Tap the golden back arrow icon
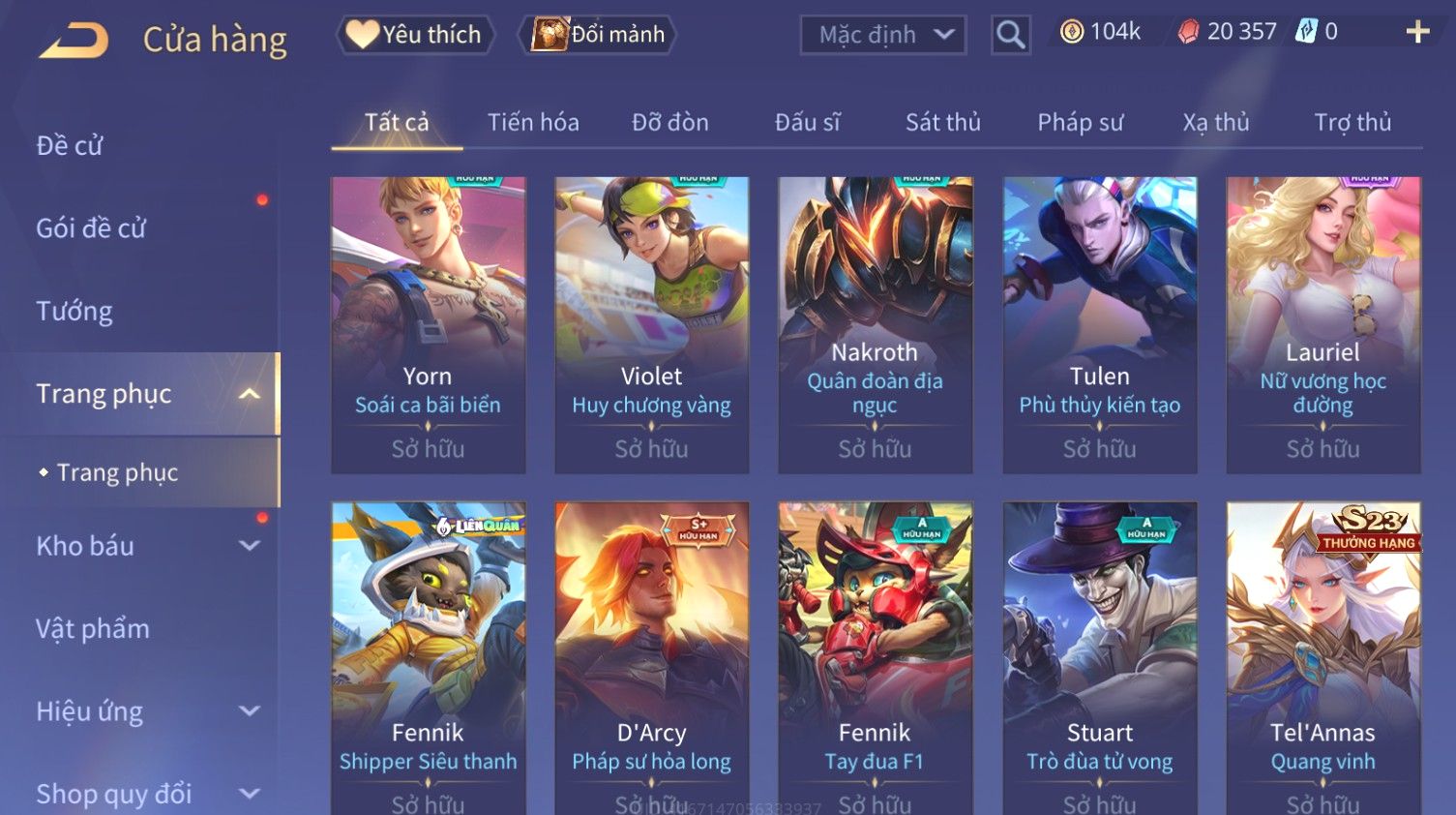1456x815 pixels. tap(74, 40)
